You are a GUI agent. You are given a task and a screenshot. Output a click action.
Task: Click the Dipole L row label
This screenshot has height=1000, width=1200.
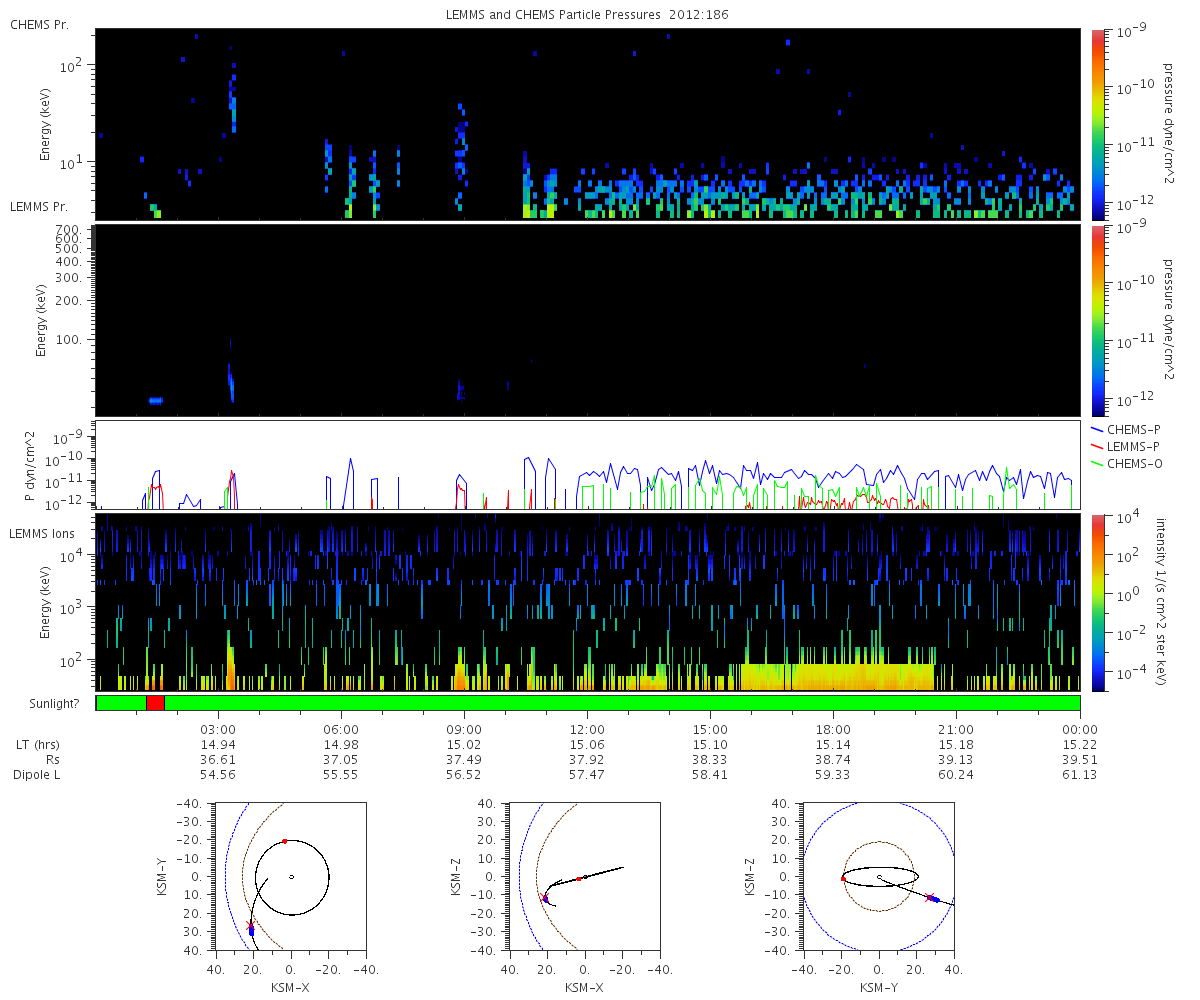pyautogui.click(x=40, y=775)
